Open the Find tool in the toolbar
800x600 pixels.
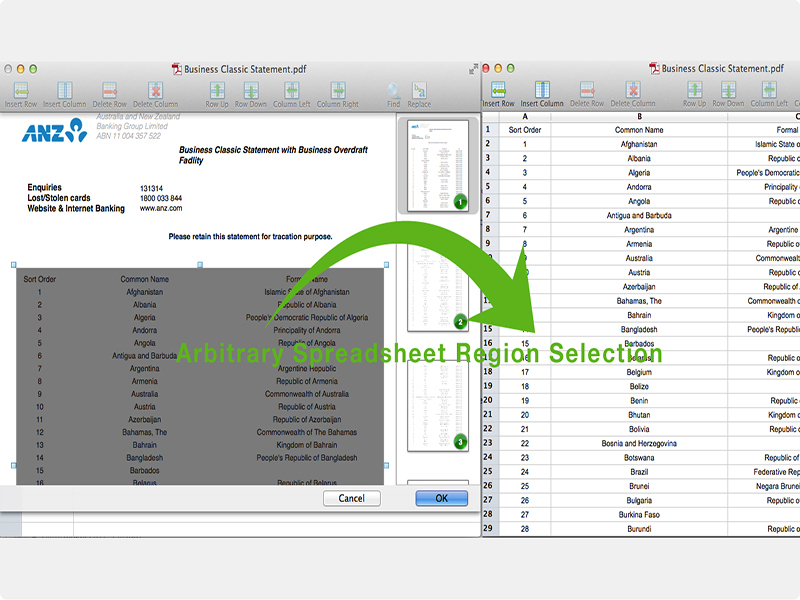tap(393, 94)
